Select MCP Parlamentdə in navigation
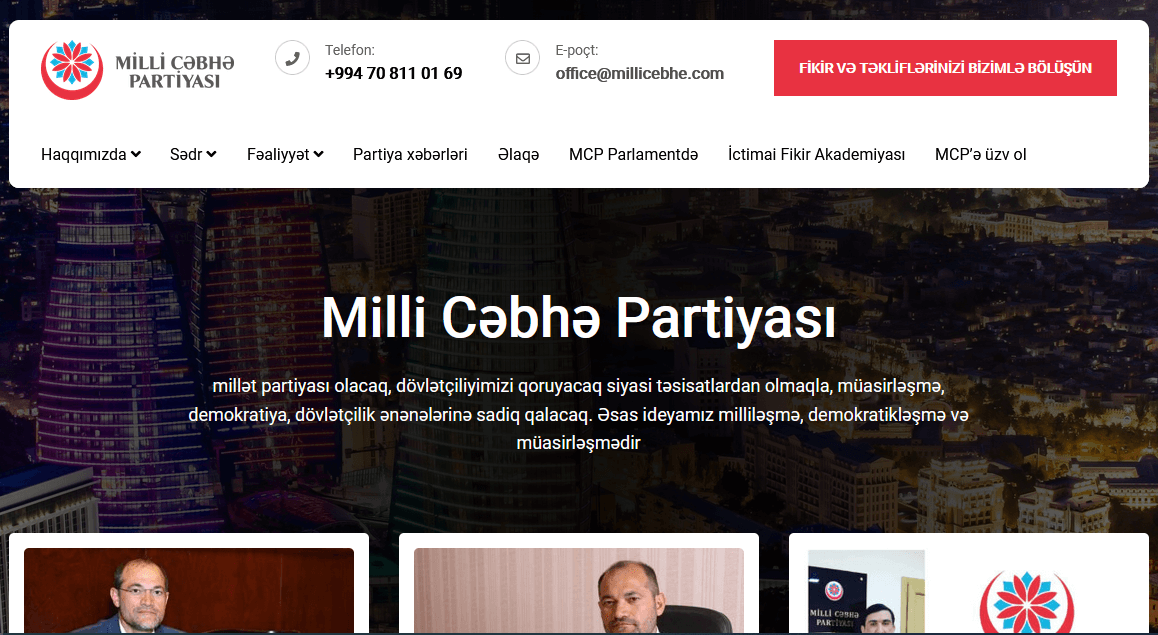Image resolution: width=1158 pixels, height=635 pixels. (x=633, y=154)
